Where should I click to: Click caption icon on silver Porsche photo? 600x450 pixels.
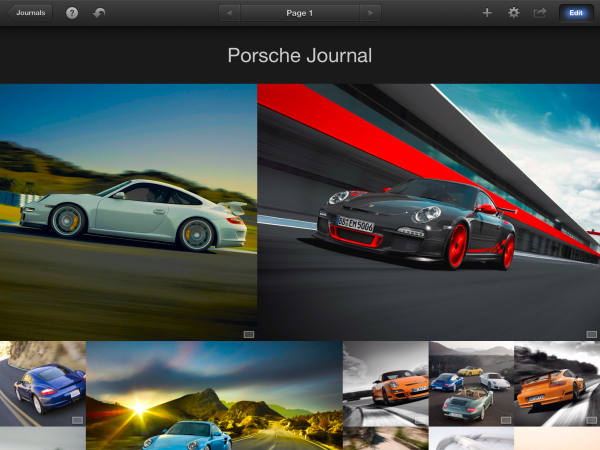249,335
